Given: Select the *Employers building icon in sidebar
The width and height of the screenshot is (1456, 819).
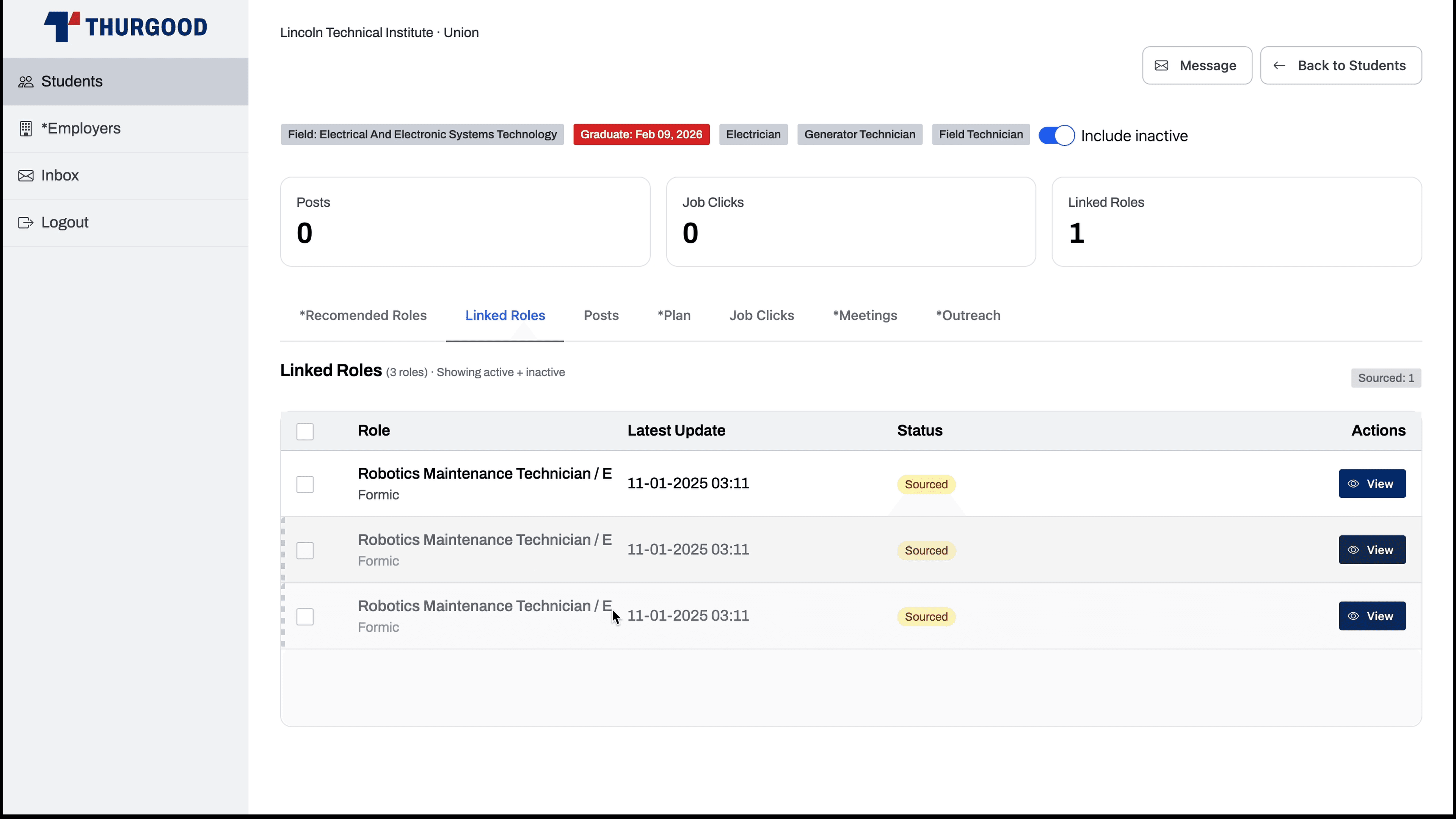Looking at the screenshot, I should (x=25, y=128).
